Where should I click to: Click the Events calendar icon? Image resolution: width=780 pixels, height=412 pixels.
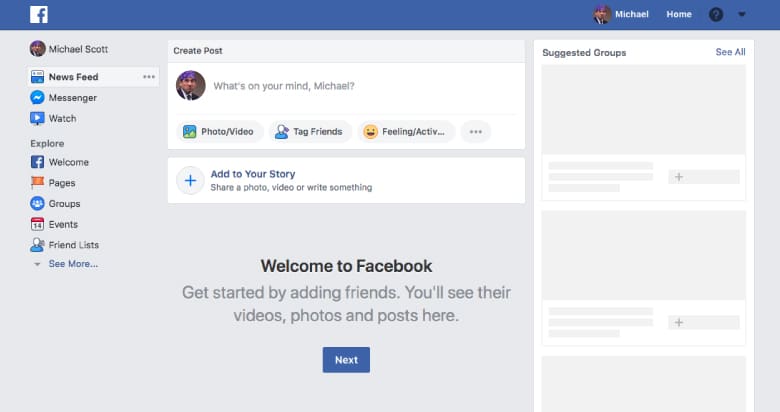pos(37,224)
